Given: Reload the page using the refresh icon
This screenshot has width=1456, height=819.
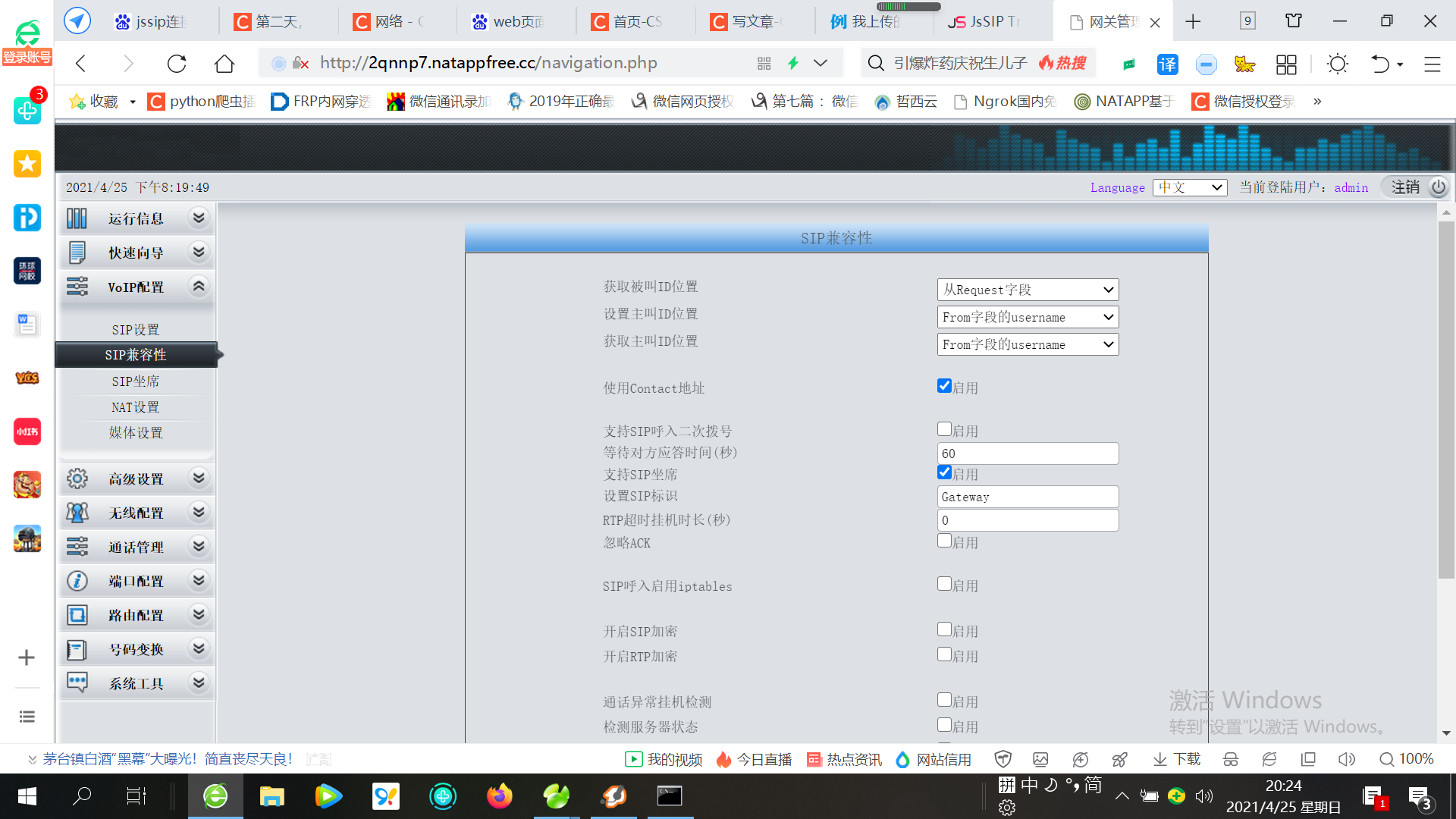Looking at the screenshot, I should coord(177,64).
